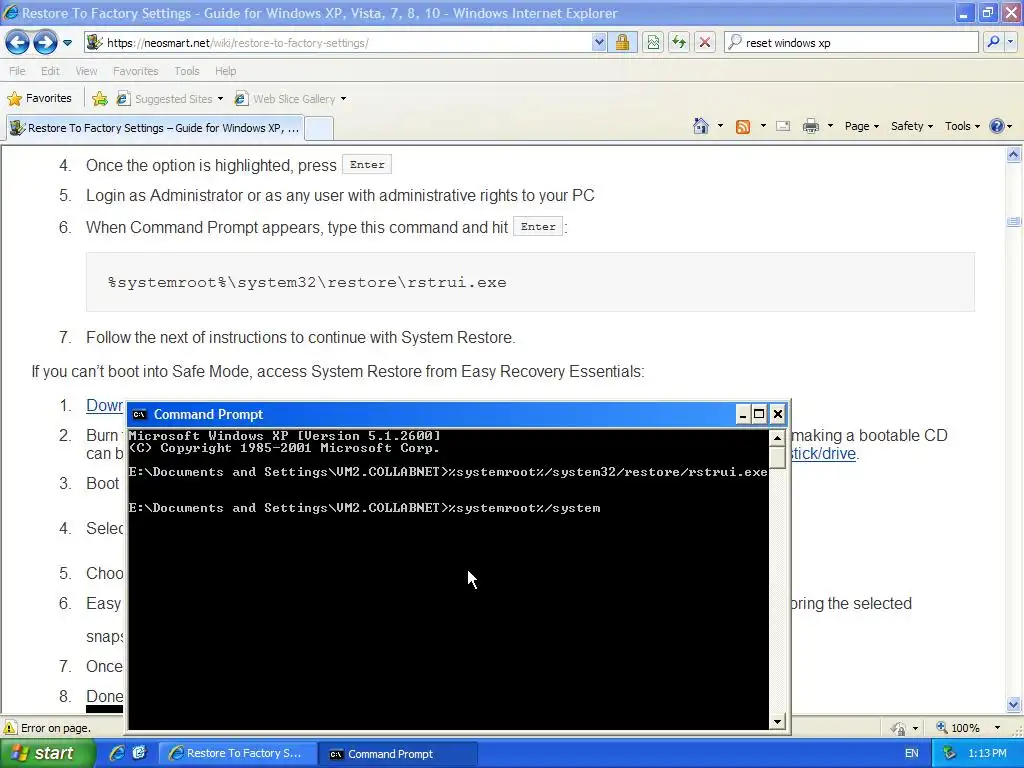Open Web Slice Gallery item
1024x768 pixels.
(x=291, y=99)
